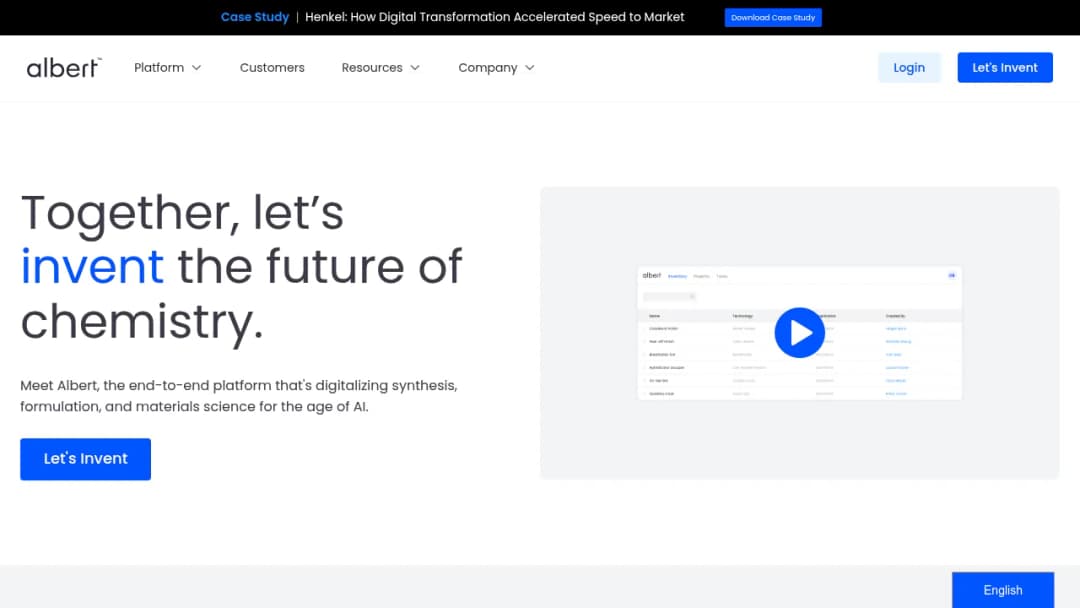Expand the Company menu chevron

(x=530, y=68)
